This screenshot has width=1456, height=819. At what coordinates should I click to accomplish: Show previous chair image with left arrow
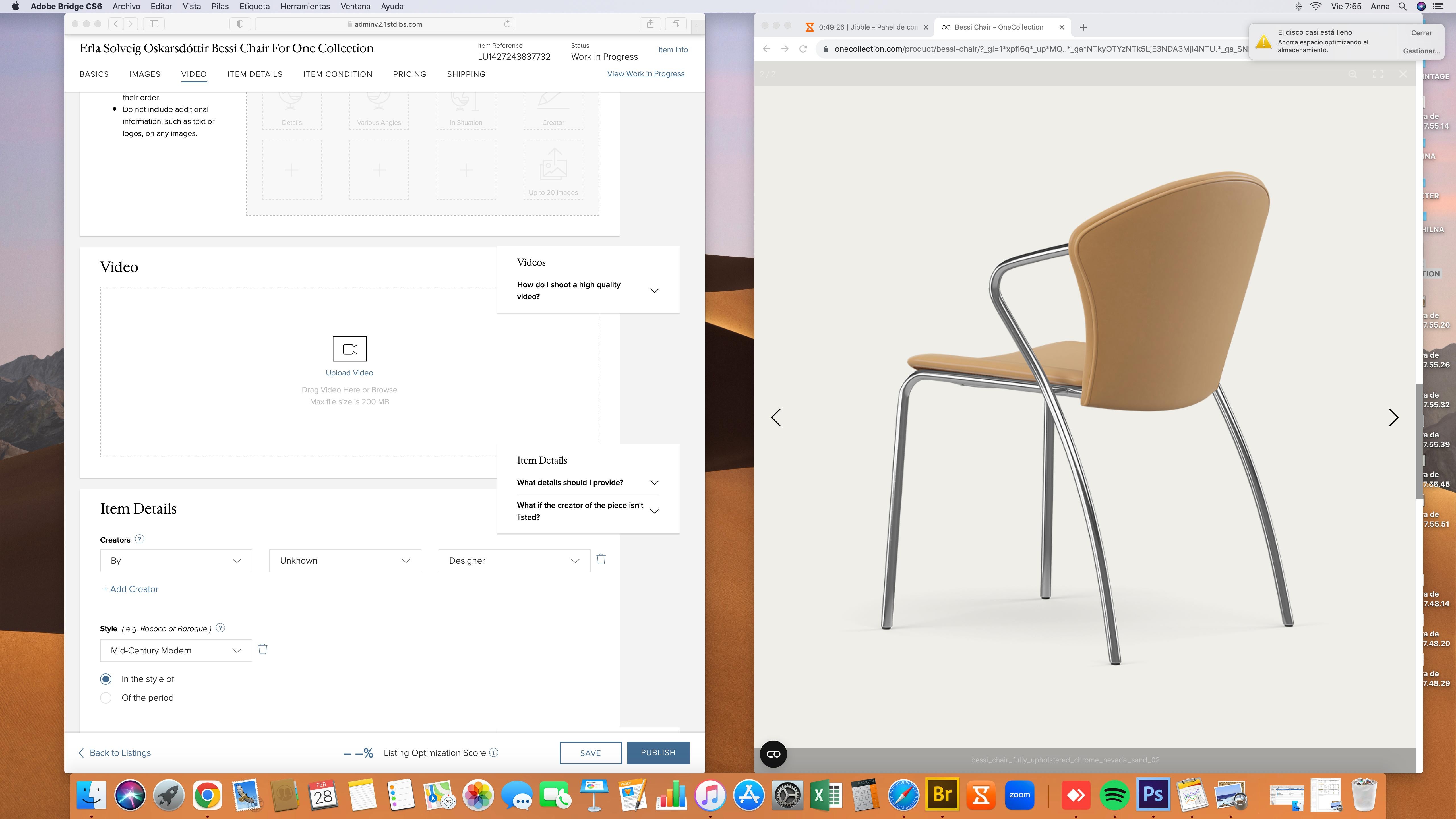pos(775,418)
